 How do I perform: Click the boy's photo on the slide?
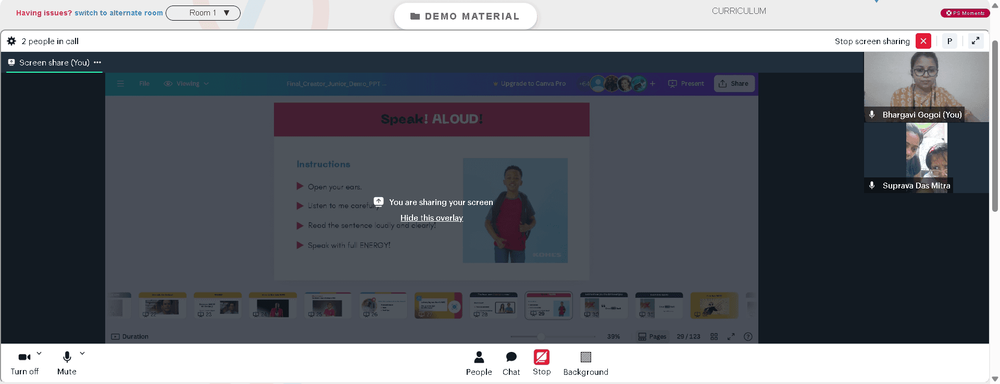[515, 210]
